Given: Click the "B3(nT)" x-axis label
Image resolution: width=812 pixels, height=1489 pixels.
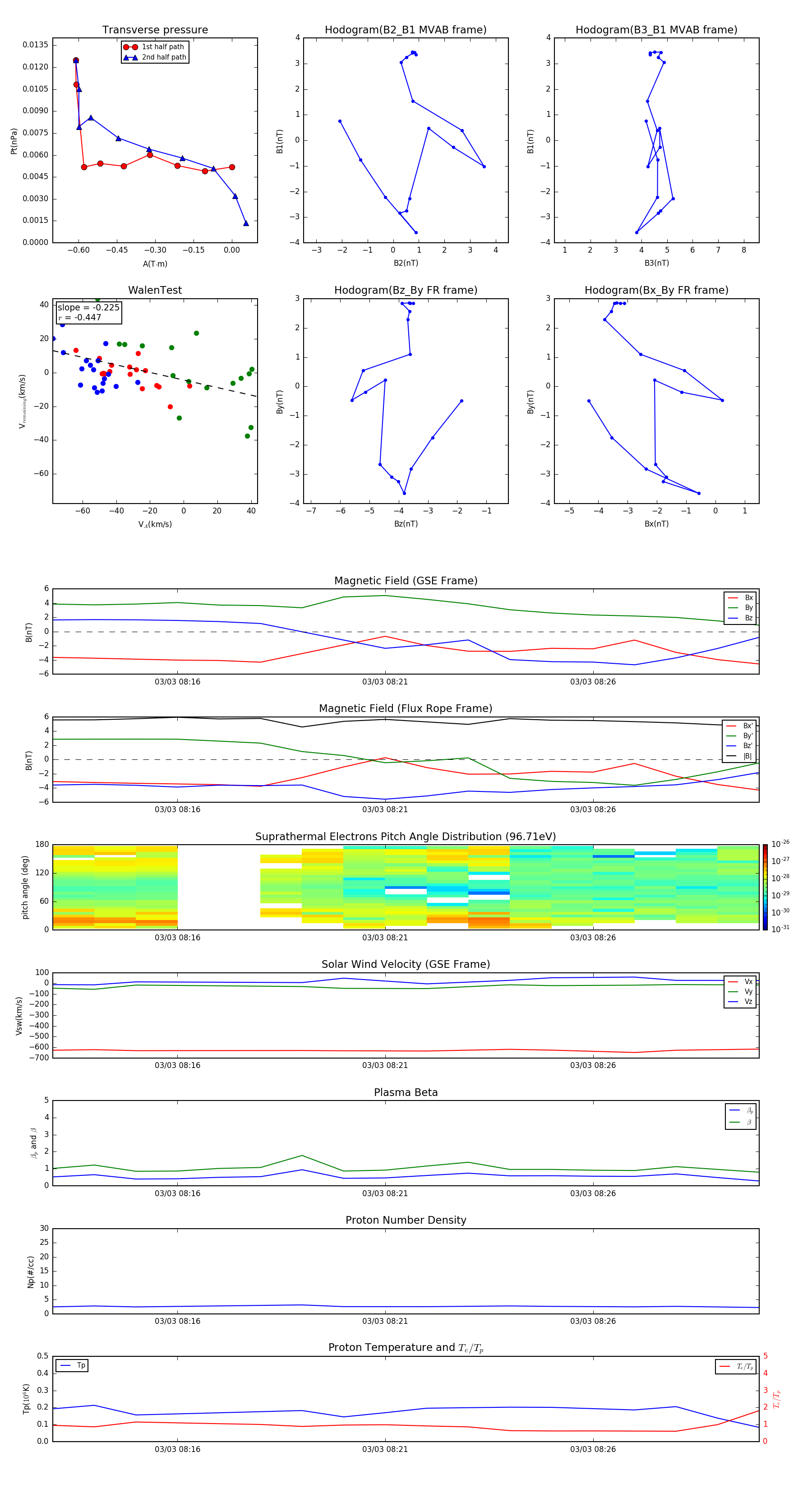Looking at the screenshot, I should tap(656, 263).
